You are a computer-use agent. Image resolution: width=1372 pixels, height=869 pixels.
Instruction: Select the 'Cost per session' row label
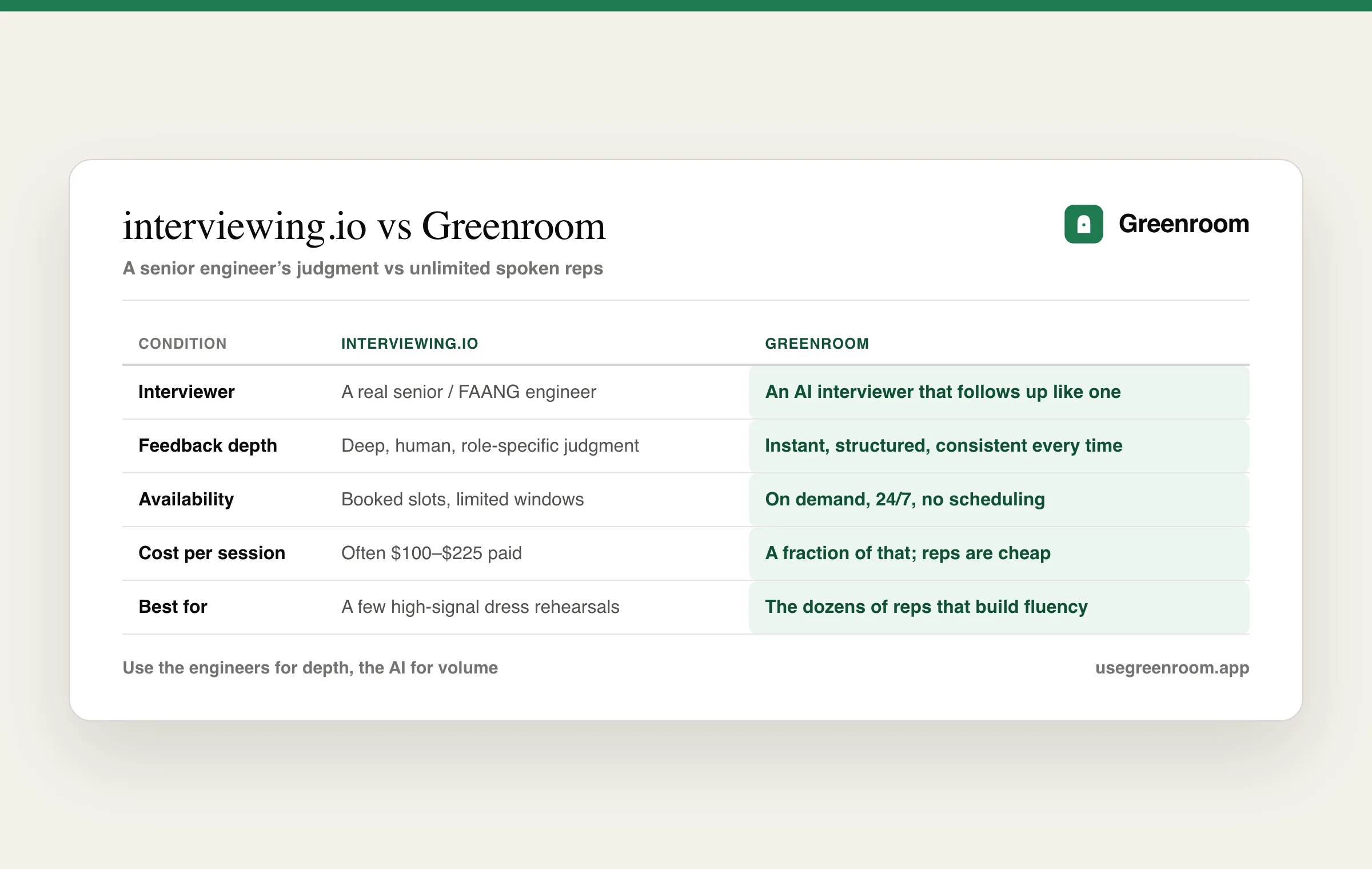click(x=212, y=553)
